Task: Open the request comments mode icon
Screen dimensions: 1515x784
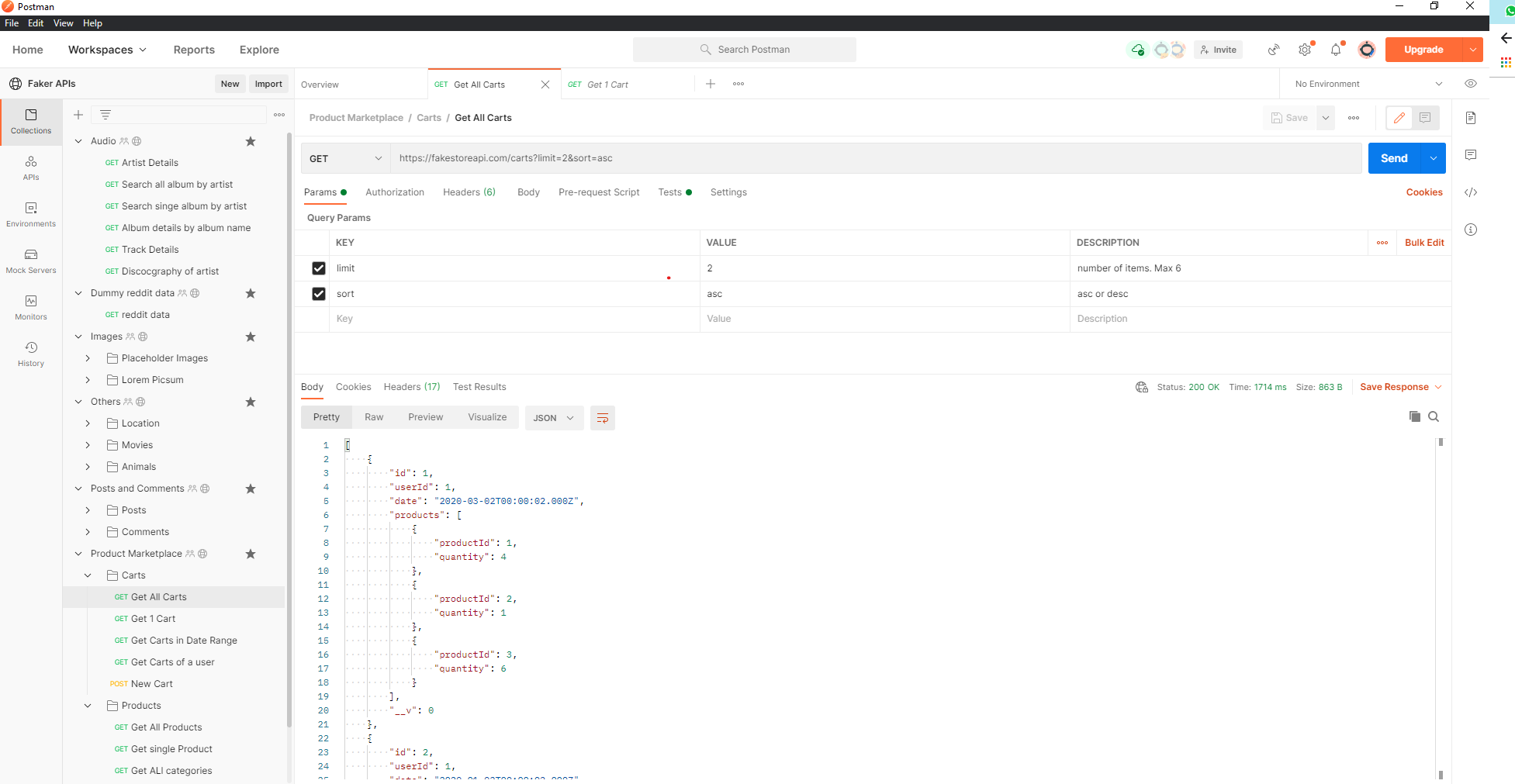Action: [1425, 118]
